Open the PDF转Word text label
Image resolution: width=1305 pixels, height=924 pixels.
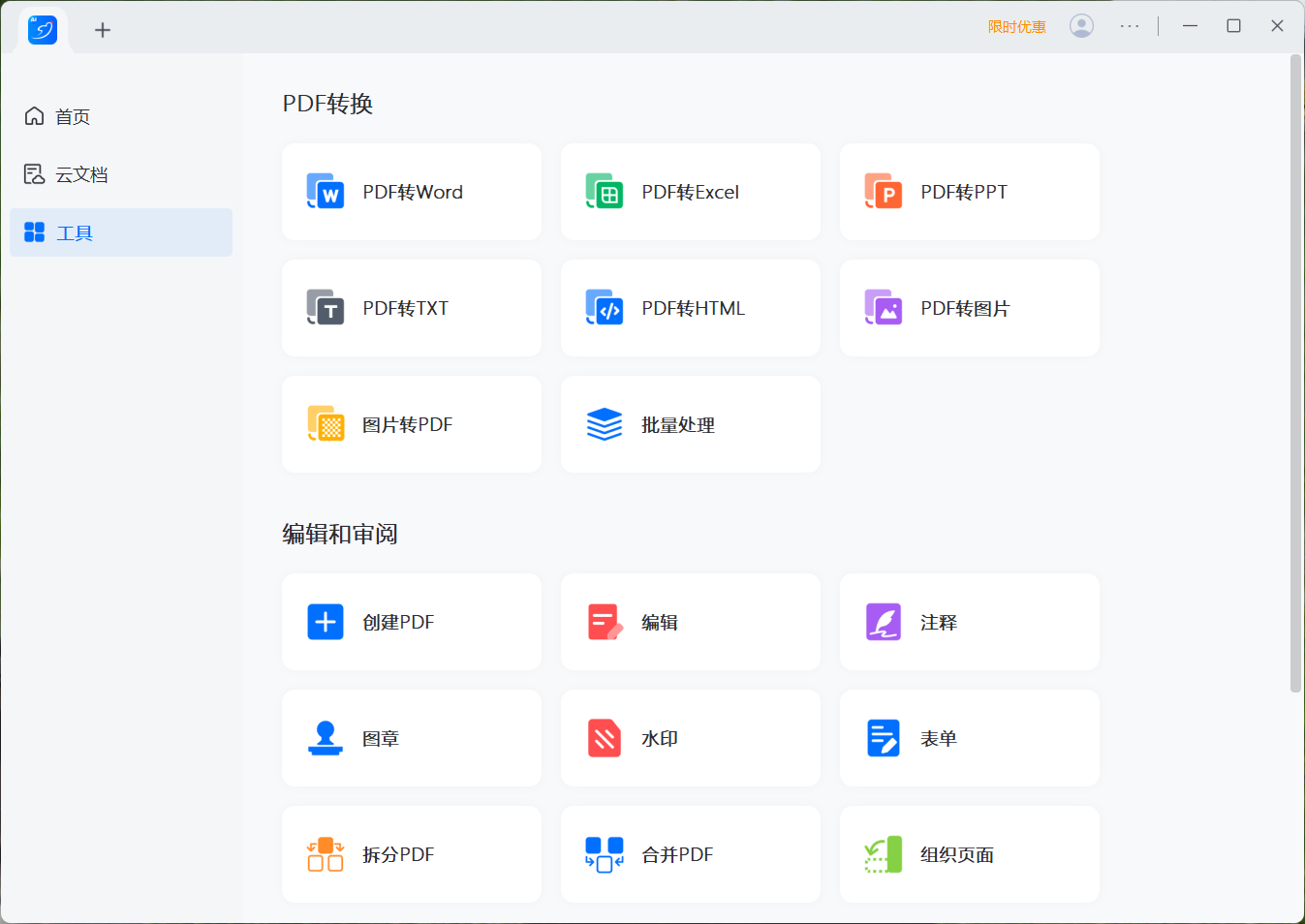(x=413, y=192)
